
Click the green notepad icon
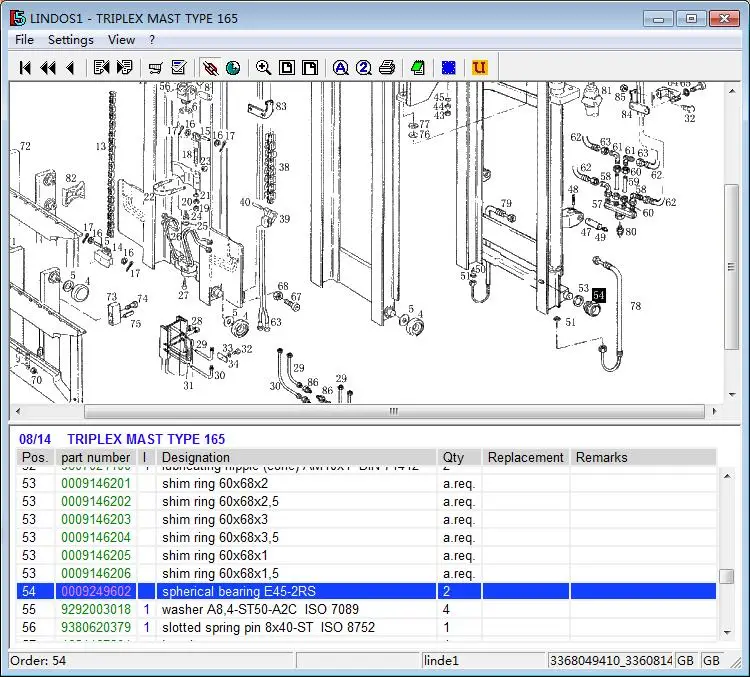point(418,68)
